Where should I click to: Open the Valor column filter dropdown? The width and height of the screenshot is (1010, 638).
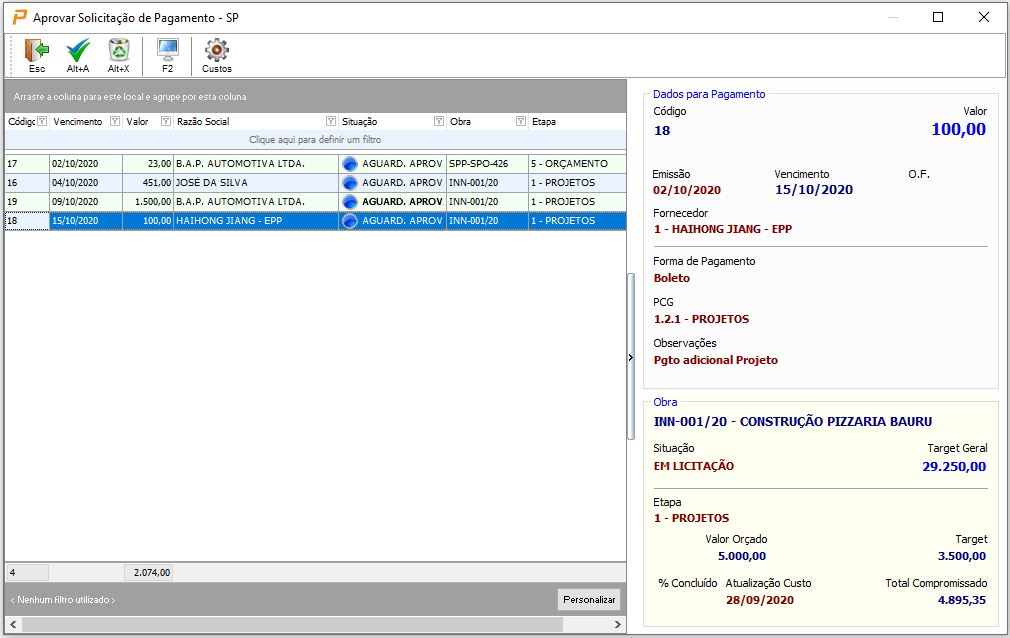coord(166,121)
